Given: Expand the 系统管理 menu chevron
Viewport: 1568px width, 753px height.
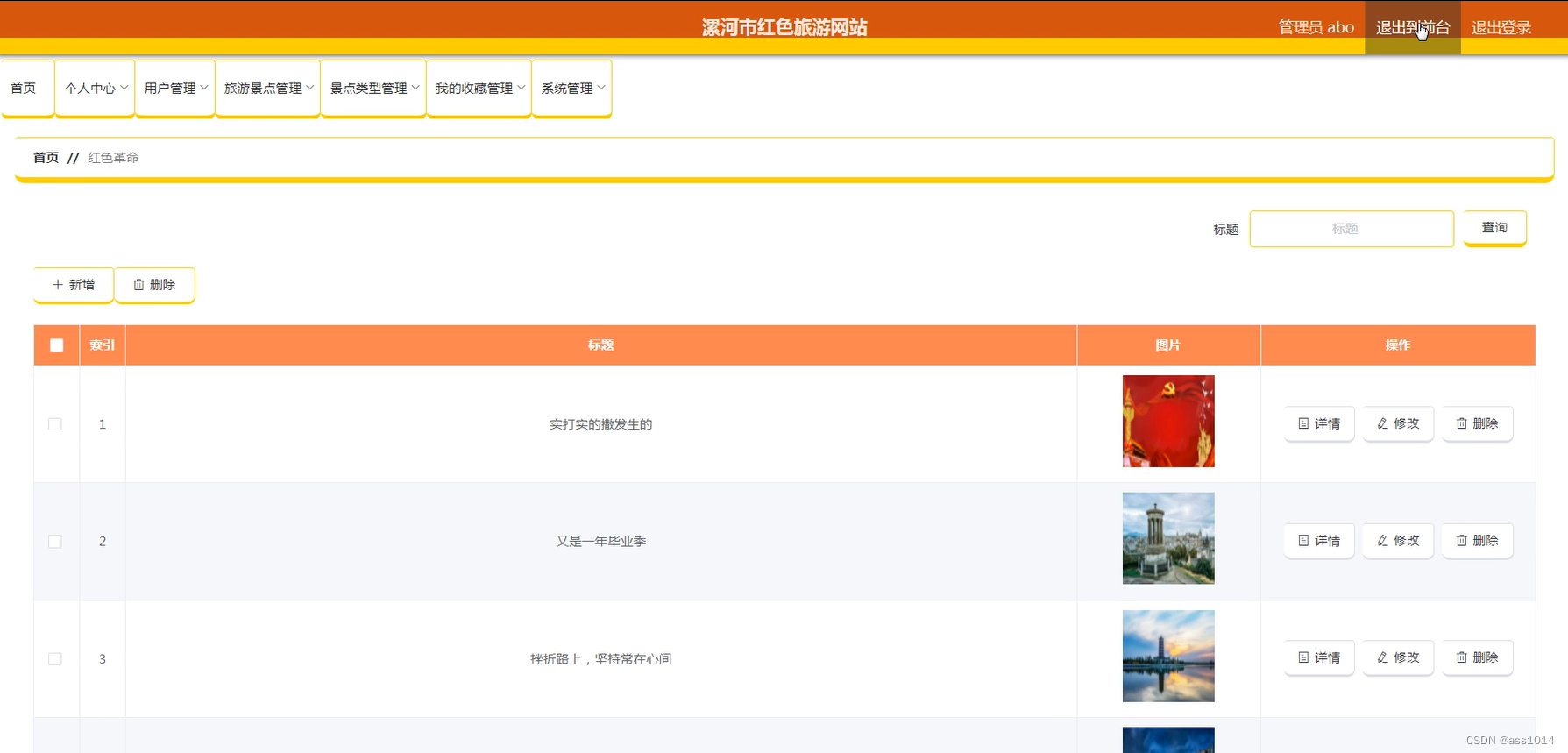Looking at the screenshot, I should coord(601,88).
